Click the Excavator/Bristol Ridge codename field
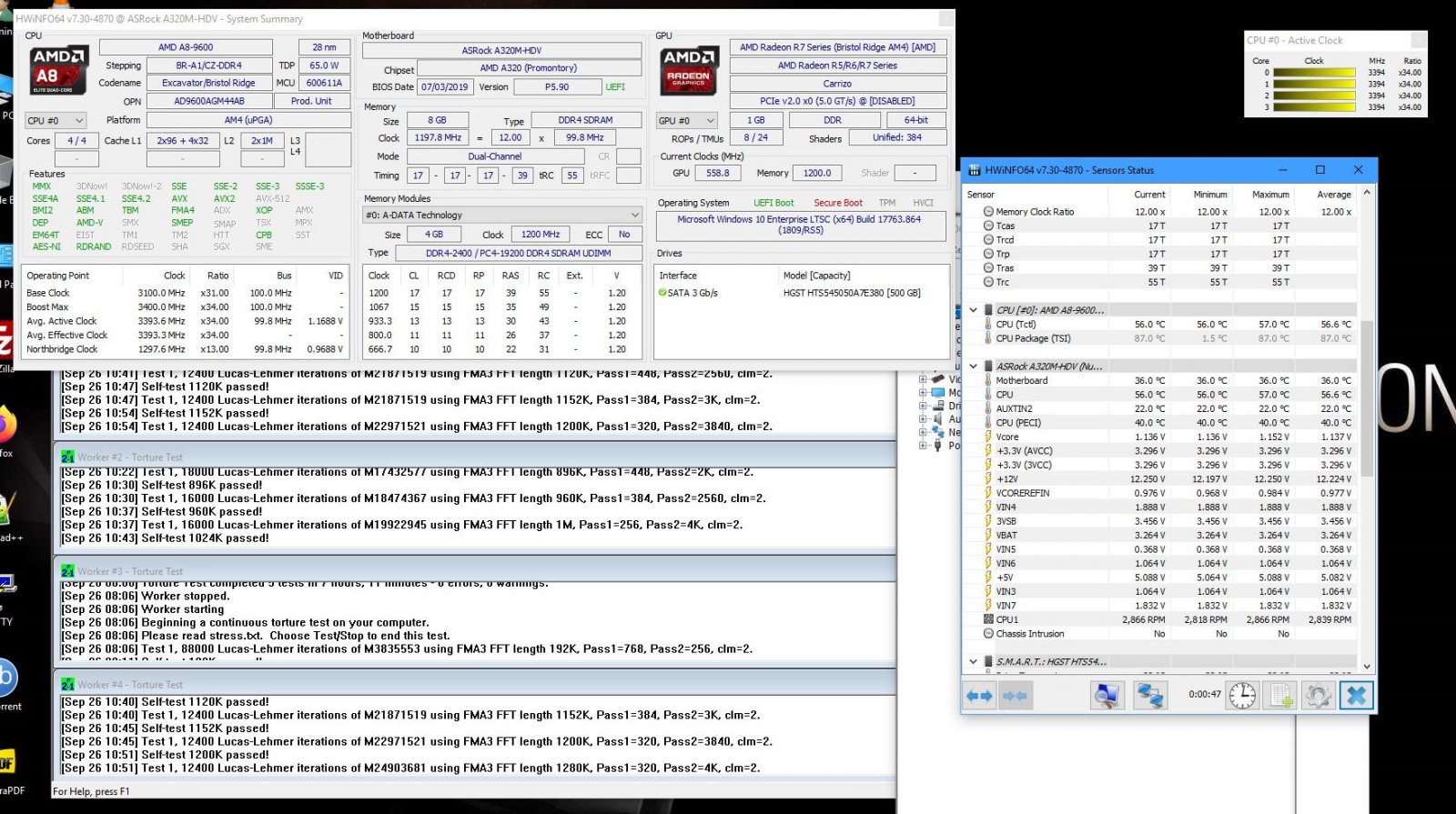The image size is (1456, 814). pyautogui.click(x=208, y=83)
